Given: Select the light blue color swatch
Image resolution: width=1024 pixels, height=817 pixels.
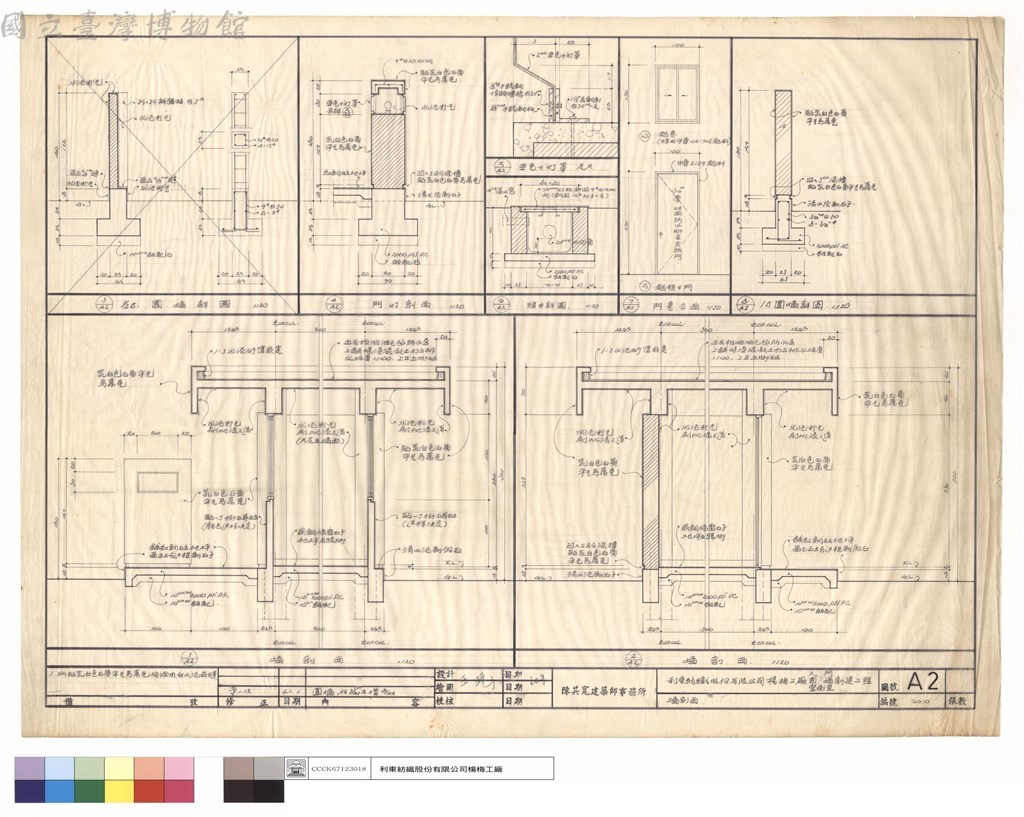Looking at the screenshot, I should [59, 769].
